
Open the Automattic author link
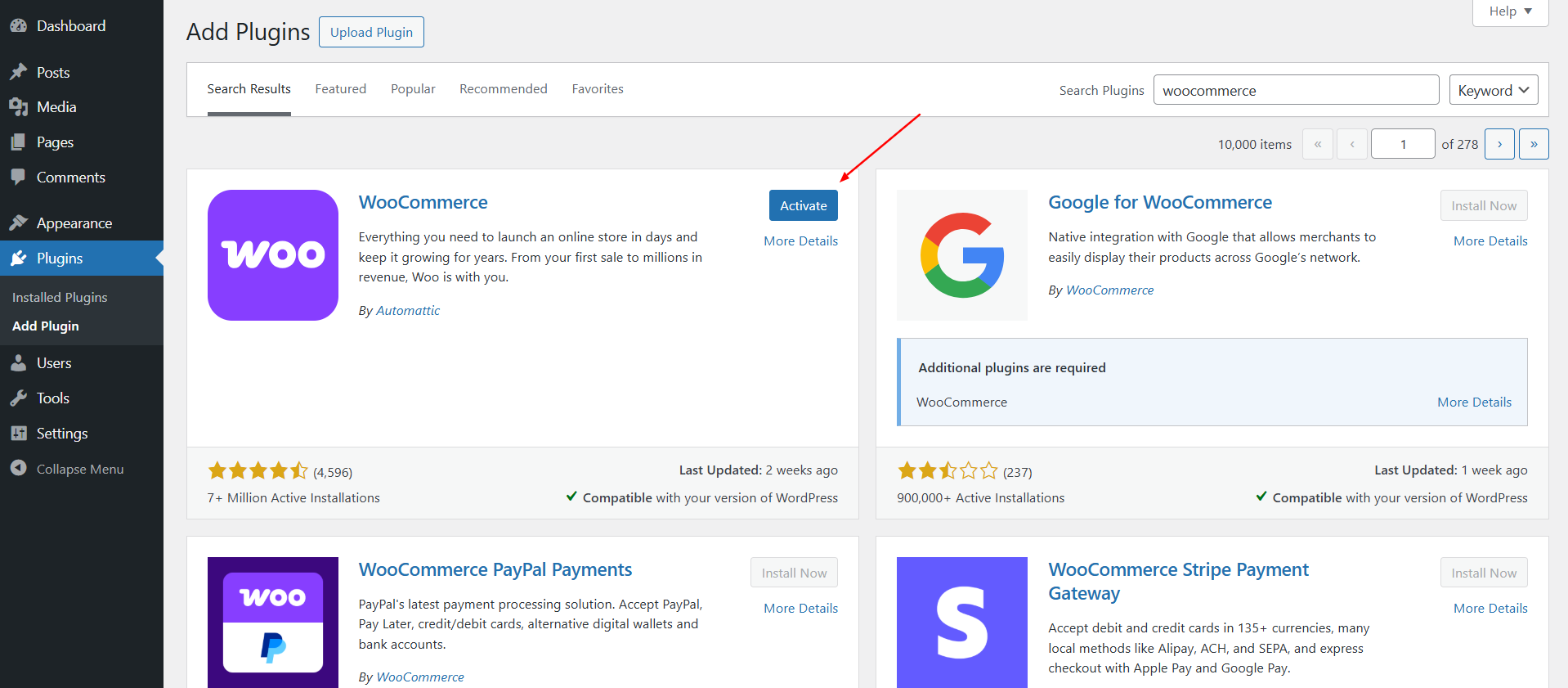[x=408, y=311]
